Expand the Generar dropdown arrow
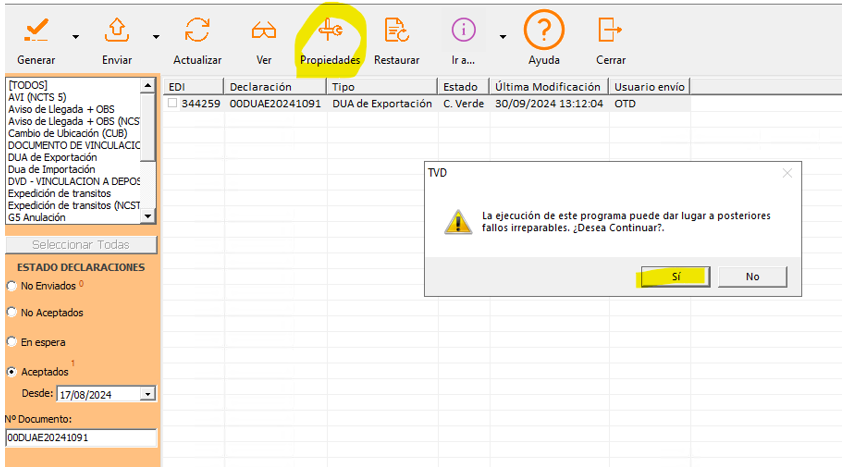The image size is (846, 467). (74, 37)
